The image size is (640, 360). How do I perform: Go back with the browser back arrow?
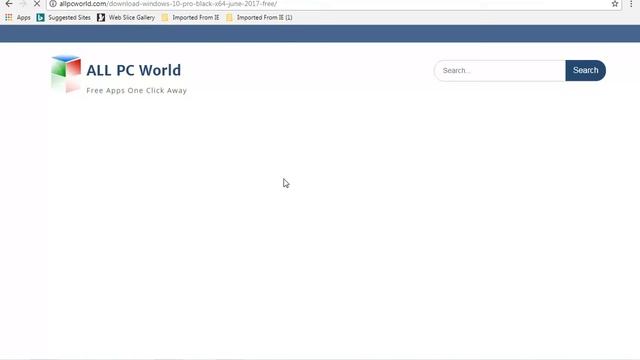pyautogui.click(x=9, y=4)
